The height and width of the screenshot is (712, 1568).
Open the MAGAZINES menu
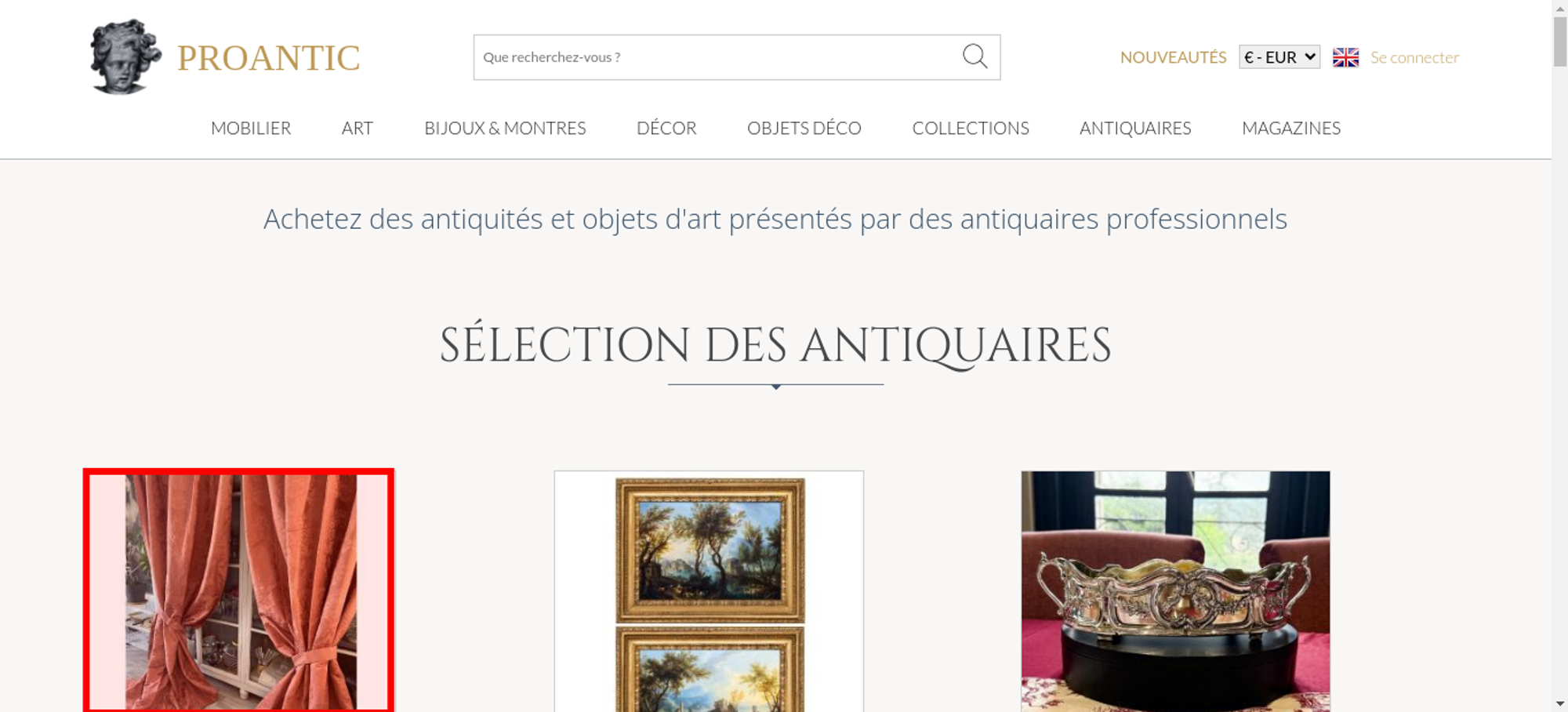coord(1291,128)
